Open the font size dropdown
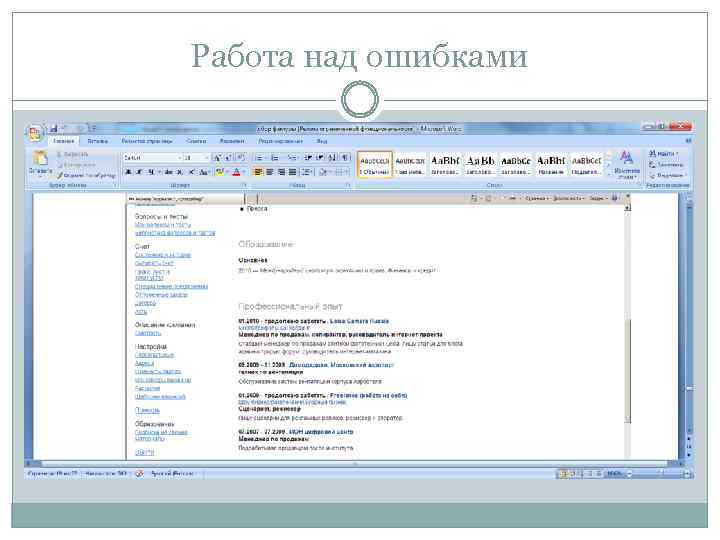The image size is (720, 540). 206,158
